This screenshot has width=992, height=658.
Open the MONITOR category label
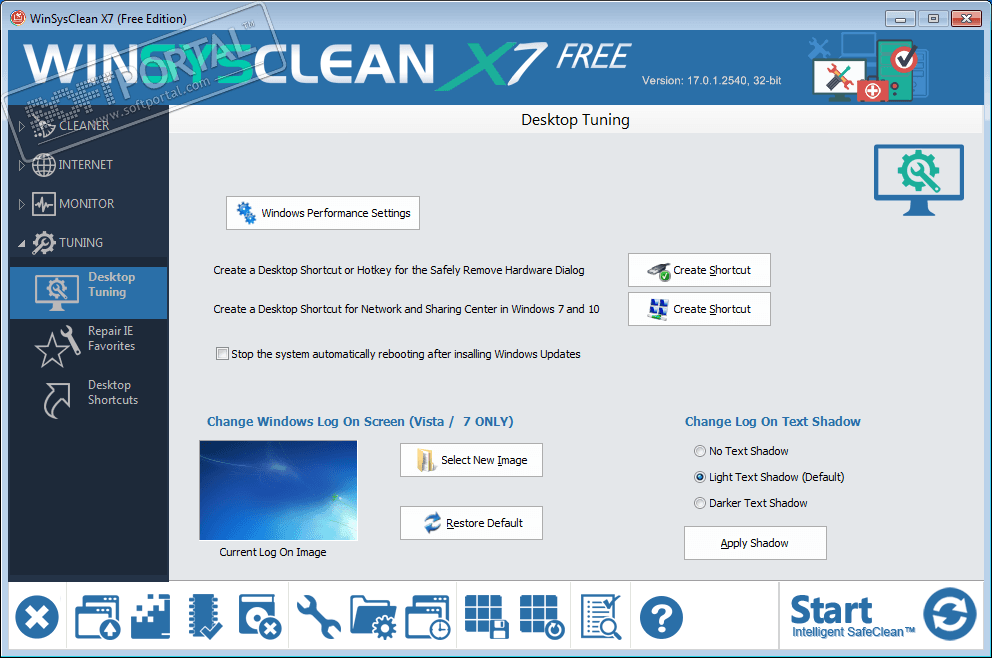point(87,204)
